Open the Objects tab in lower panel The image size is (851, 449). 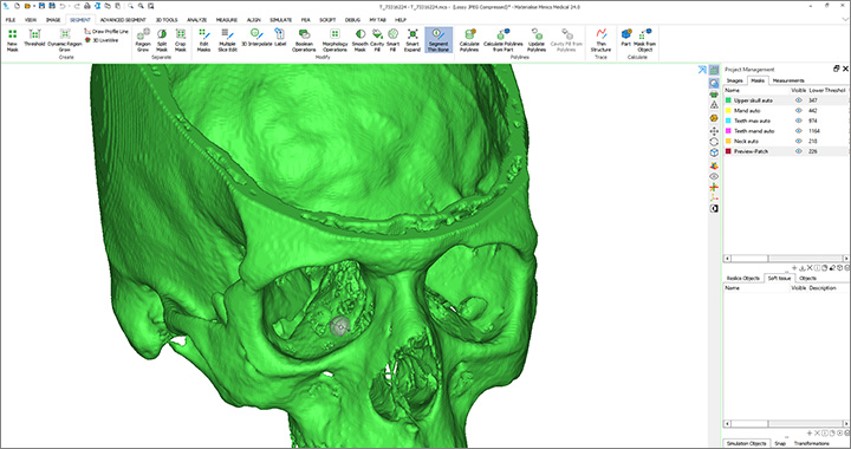click(808, 278)
